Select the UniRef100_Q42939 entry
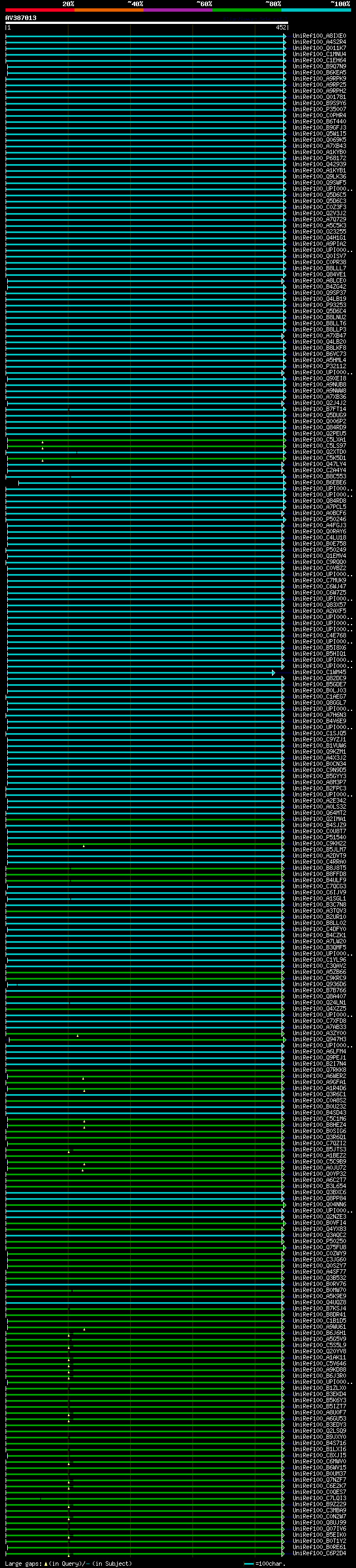Viewport: 356px width, 1568px height. [x=319, y=164]
